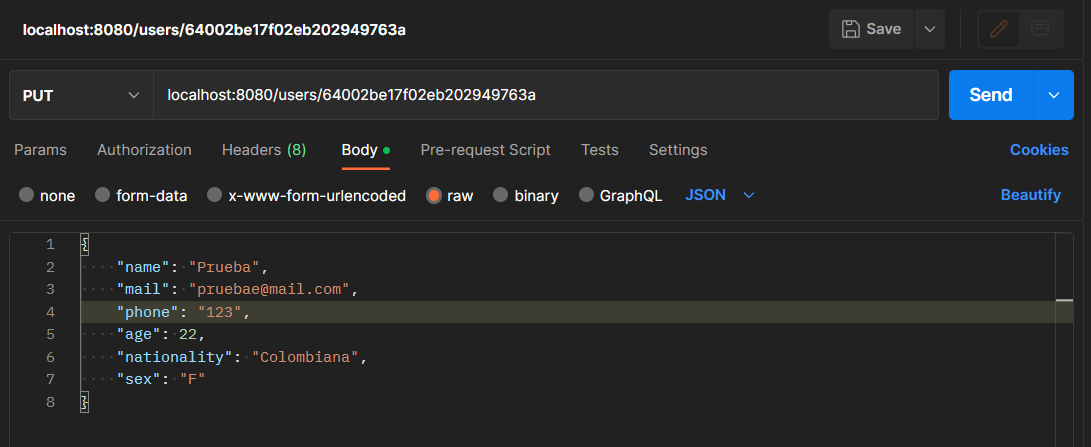The height and width of the screenshot is (447, 1091).
Task: Switch to the Params tab
Action: pos(40,150)
